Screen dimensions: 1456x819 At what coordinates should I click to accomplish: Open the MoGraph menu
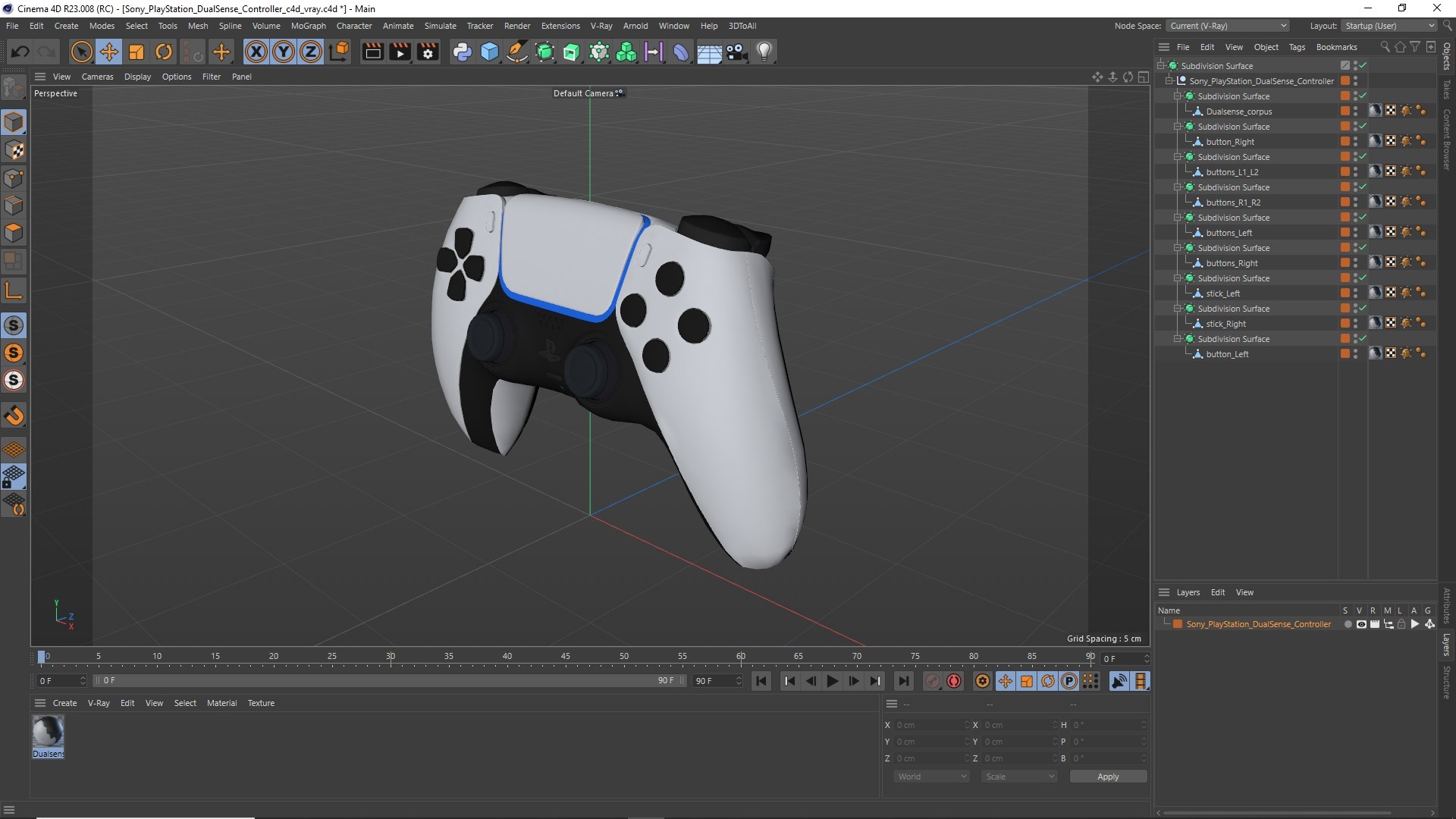click(308, 26)
